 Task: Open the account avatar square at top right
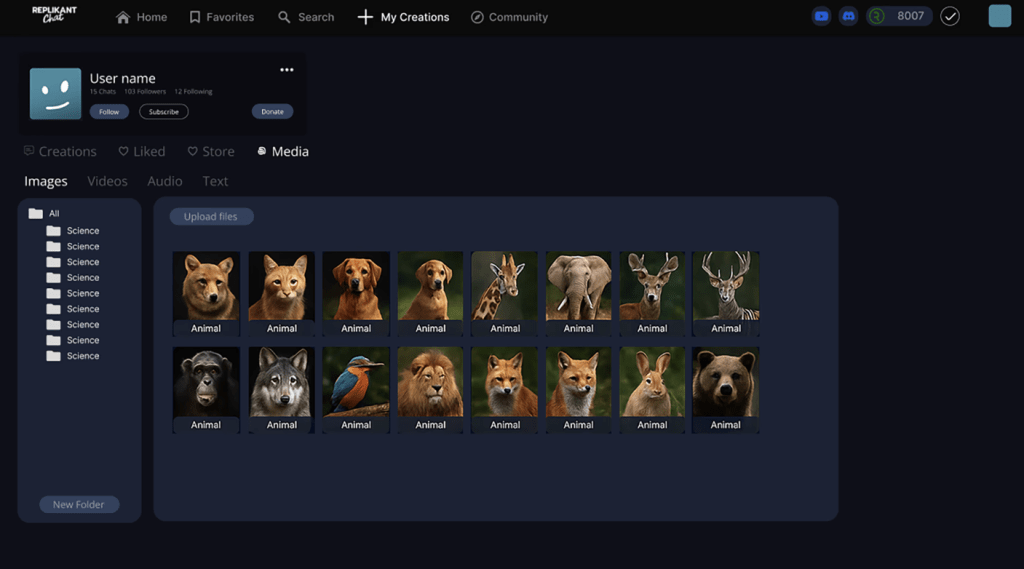[999, 16]
